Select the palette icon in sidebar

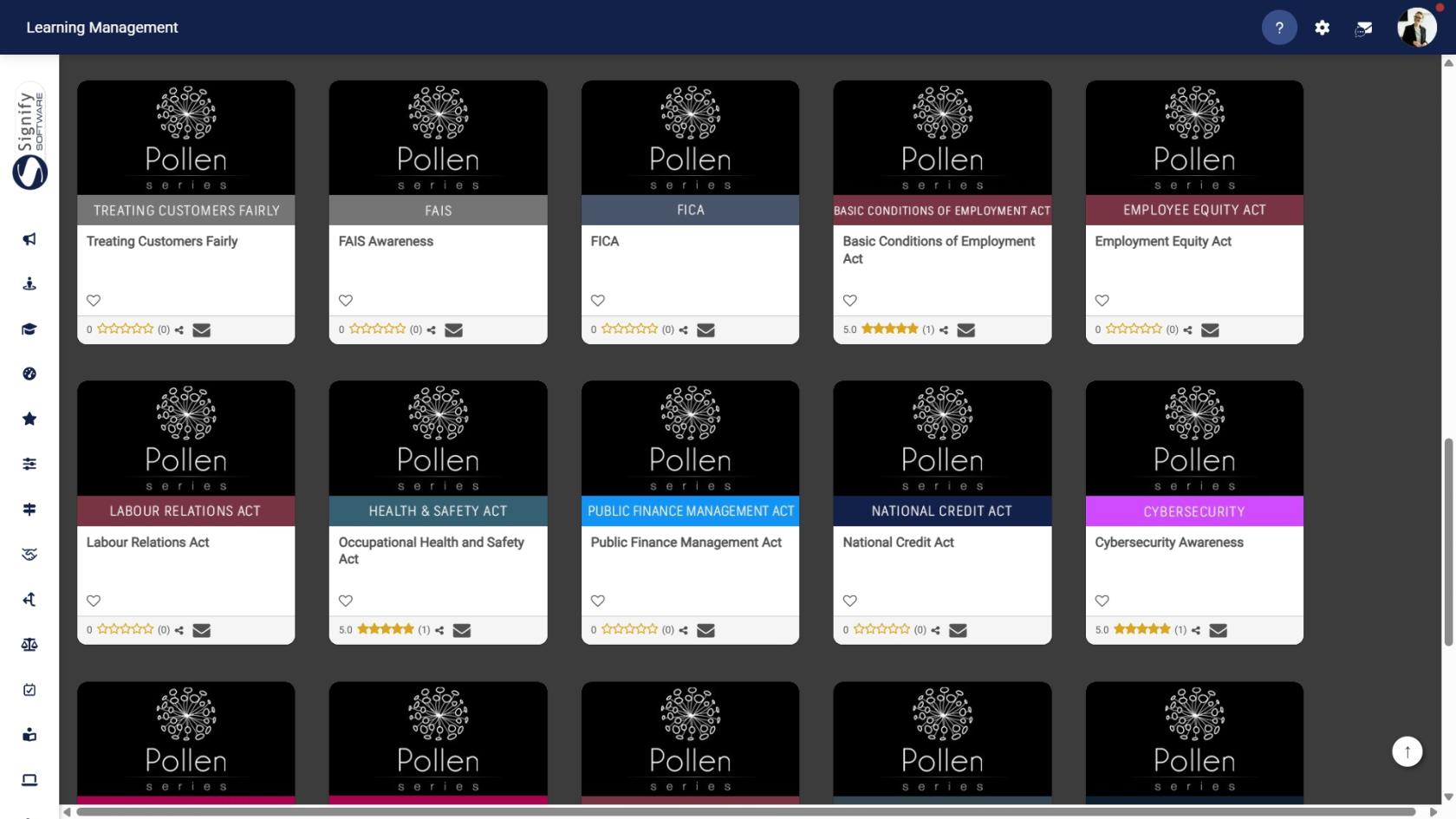29,374
